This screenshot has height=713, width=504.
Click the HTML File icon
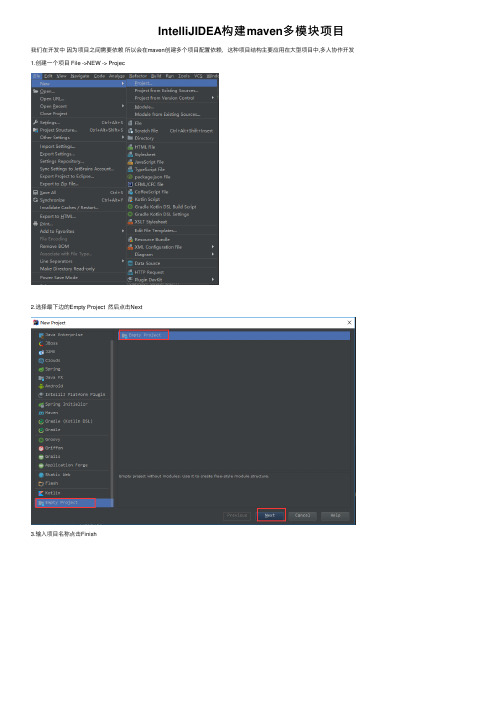pos(130,147)
